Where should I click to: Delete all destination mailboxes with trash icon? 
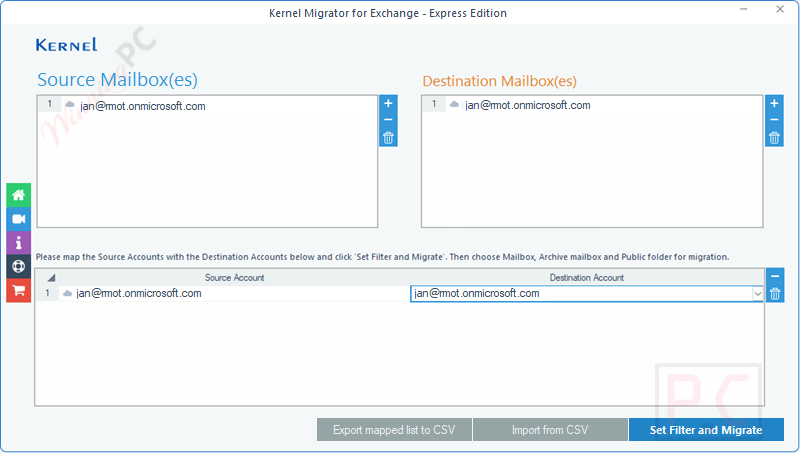pos(774,138)
